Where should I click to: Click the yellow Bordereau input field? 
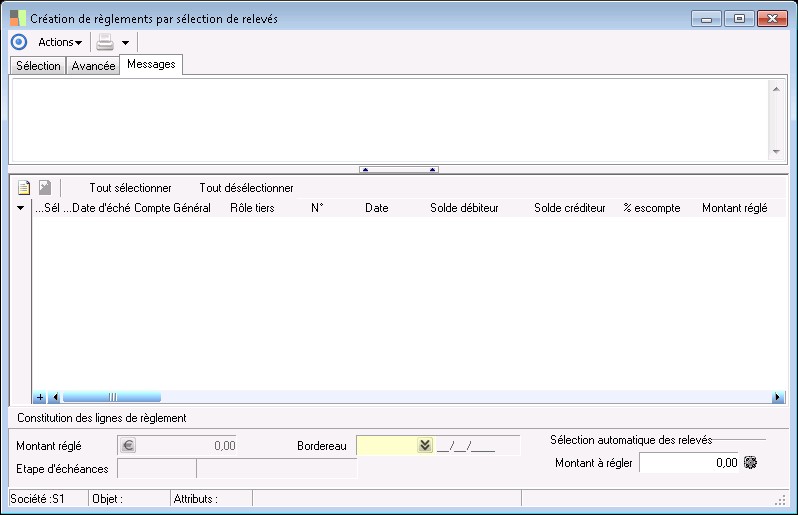pos(387,446)
